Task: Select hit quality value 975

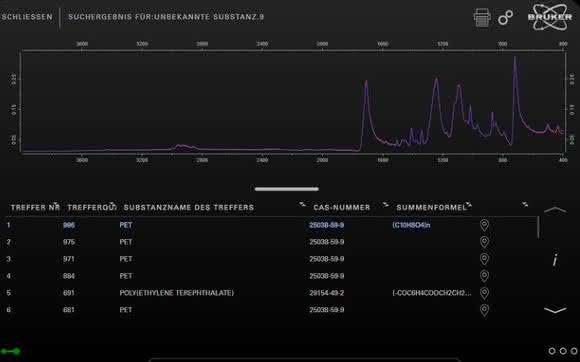Action: 69,242
